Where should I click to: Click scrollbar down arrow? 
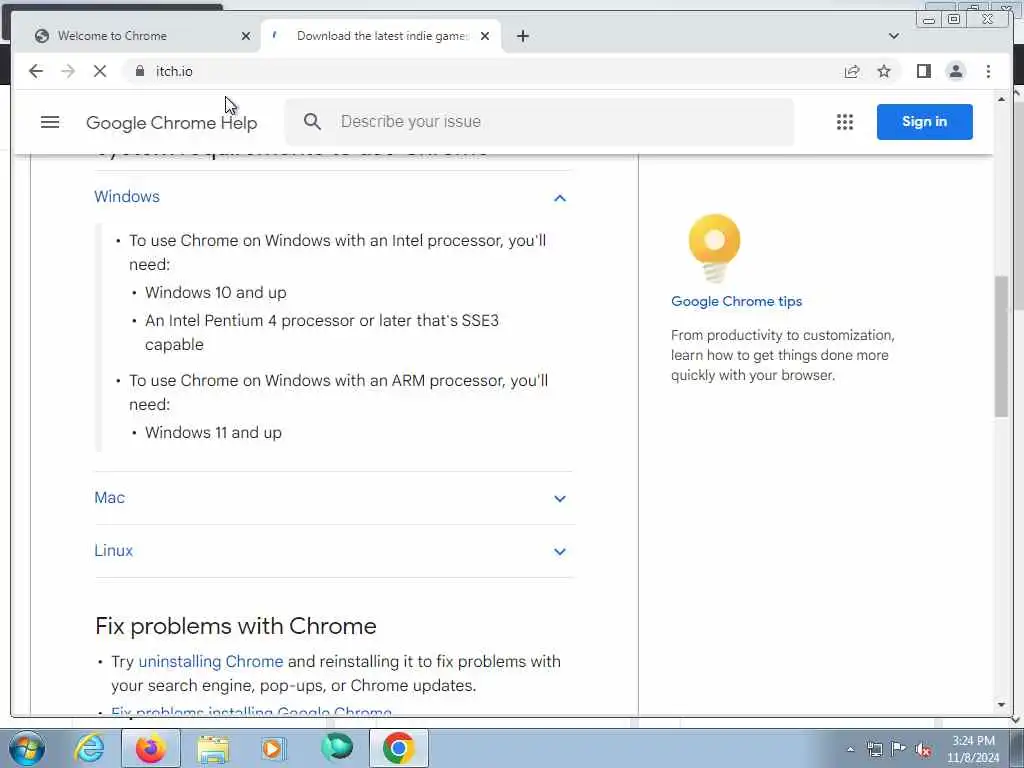1001,705
